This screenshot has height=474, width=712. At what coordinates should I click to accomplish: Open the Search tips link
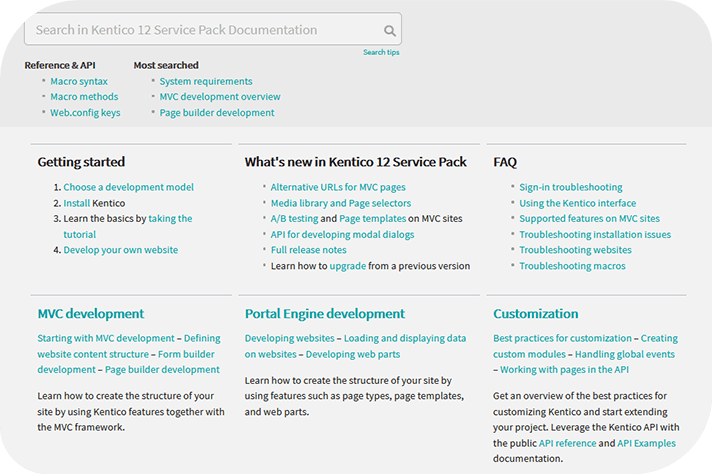point(381,52)
